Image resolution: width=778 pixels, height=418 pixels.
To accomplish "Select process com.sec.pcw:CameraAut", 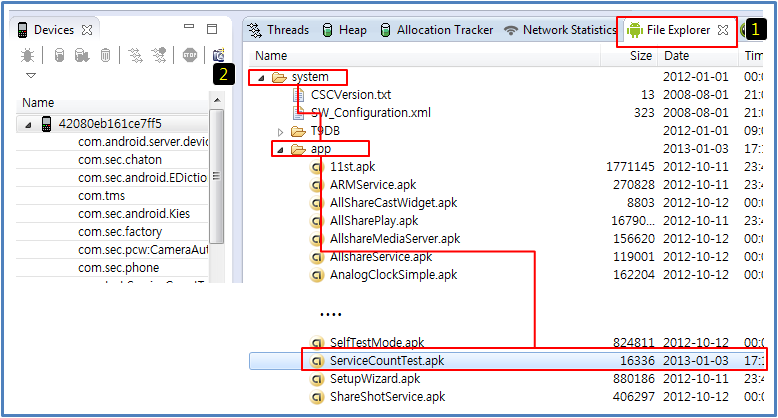I will (143, 250).
